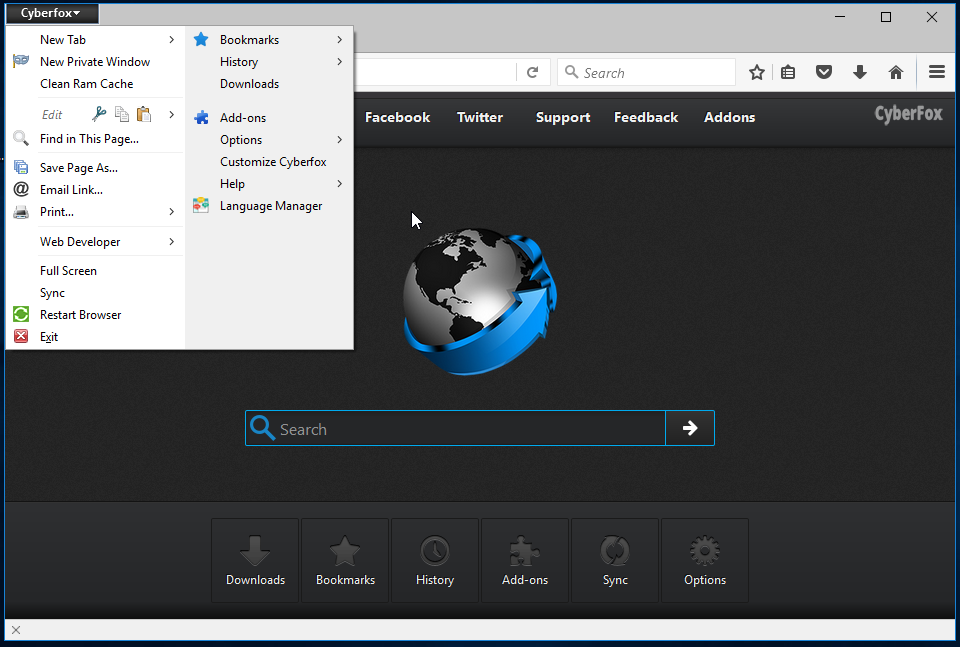Click the start page search arrow button
The image size is (960, 647).
click(690, 428)
